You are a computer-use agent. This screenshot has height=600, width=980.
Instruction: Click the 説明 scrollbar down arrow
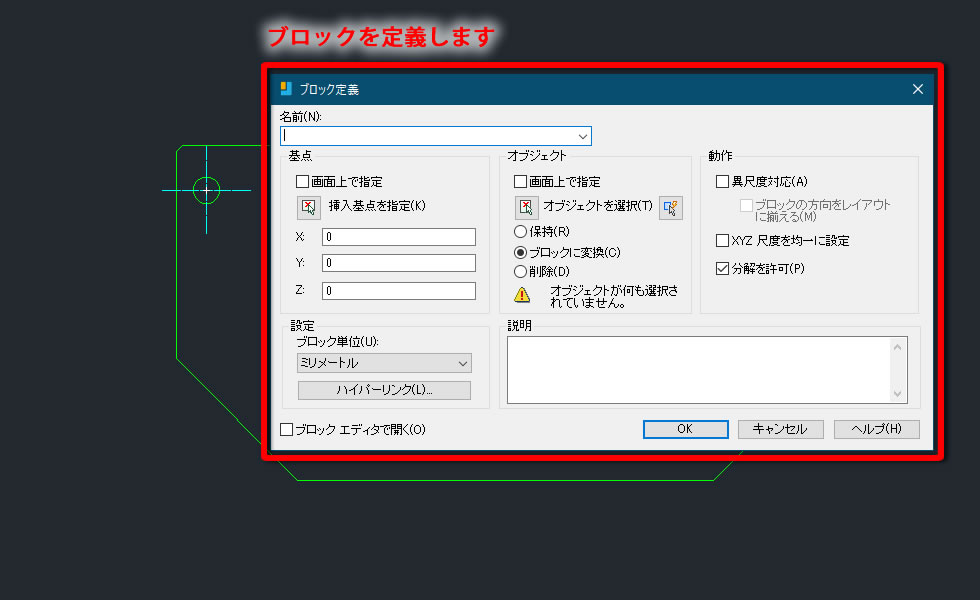[x=898, y=394]
